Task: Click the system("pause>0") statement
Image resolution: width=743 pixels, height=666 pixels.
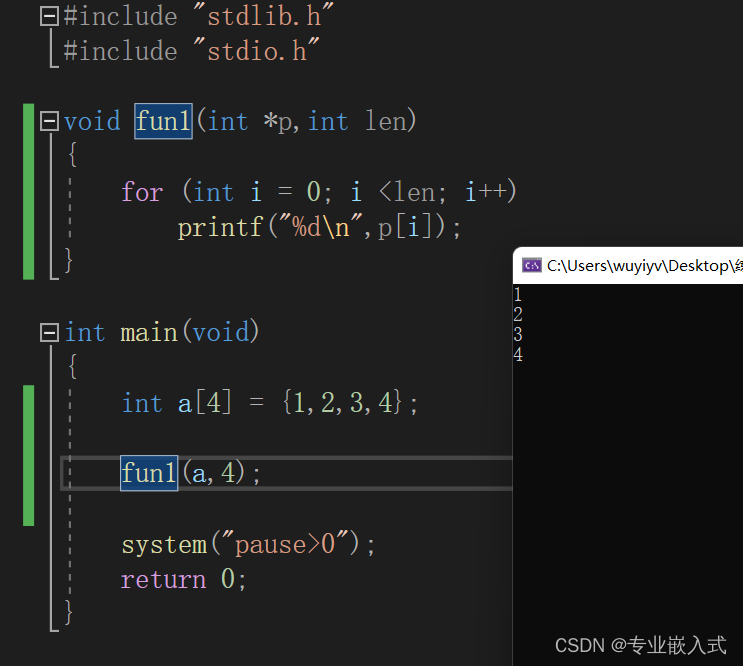Action: (x=248, y=545)
